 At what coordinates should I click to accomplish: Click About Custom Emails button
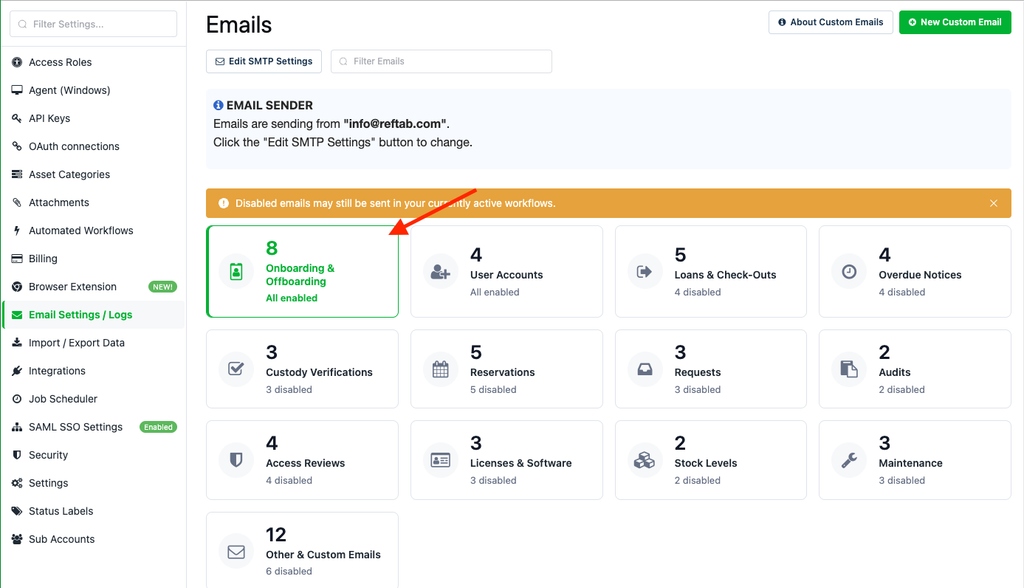831,22
